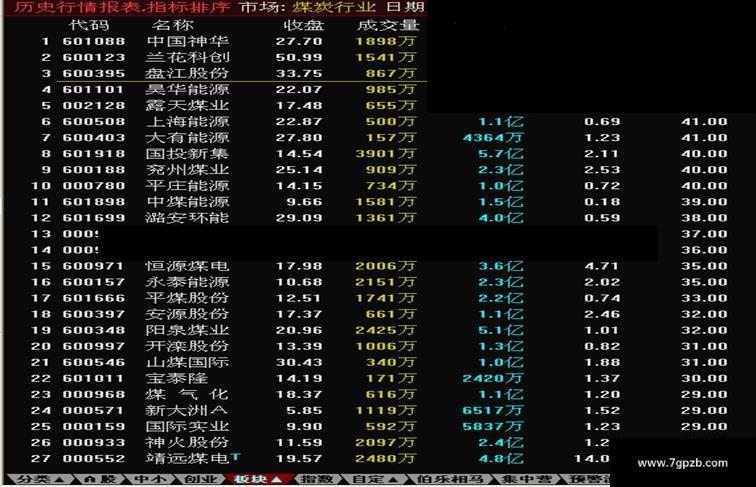Click stock code 002128
The height and width of the screenshot is (487, 756).
[x=94, y=105]
